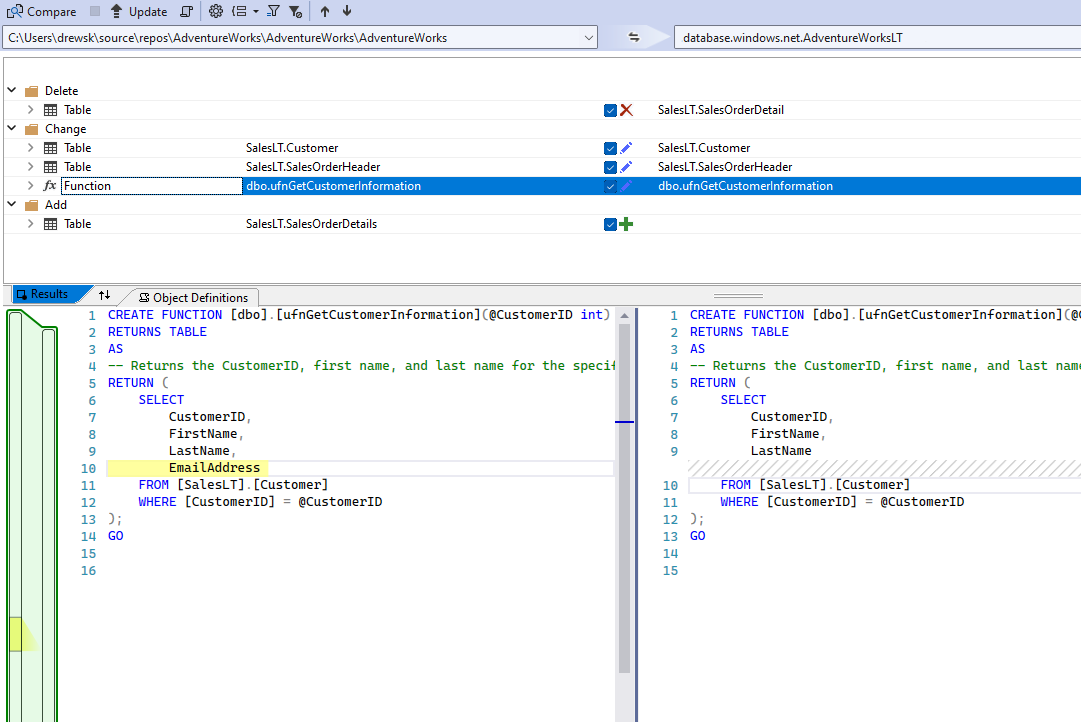
Task: Uncheck SalesLT.SalesOrderDetail in the Delete group
Action: point(610,110)
